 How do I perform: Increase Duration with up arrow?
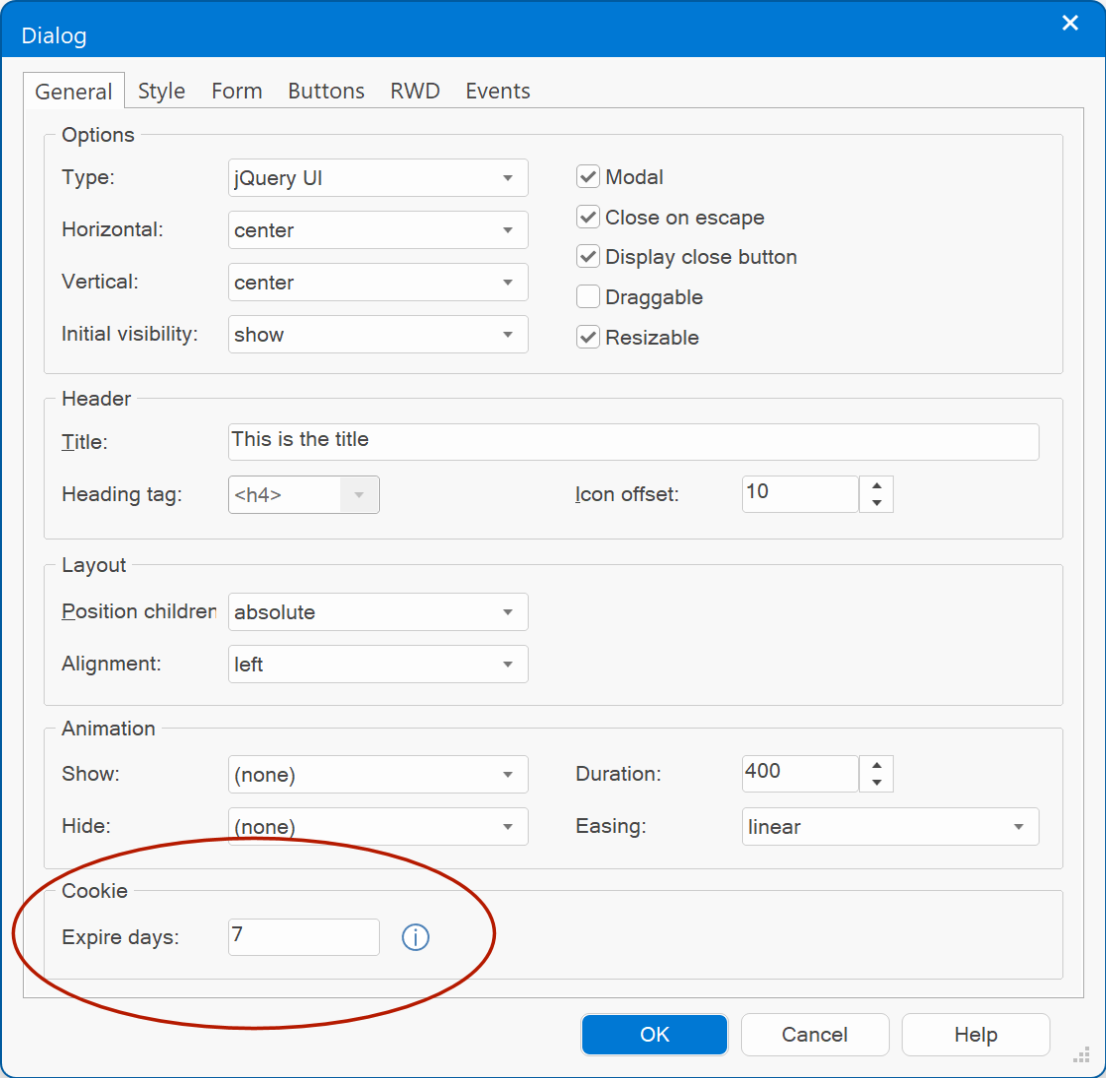[x=877, y=765]
